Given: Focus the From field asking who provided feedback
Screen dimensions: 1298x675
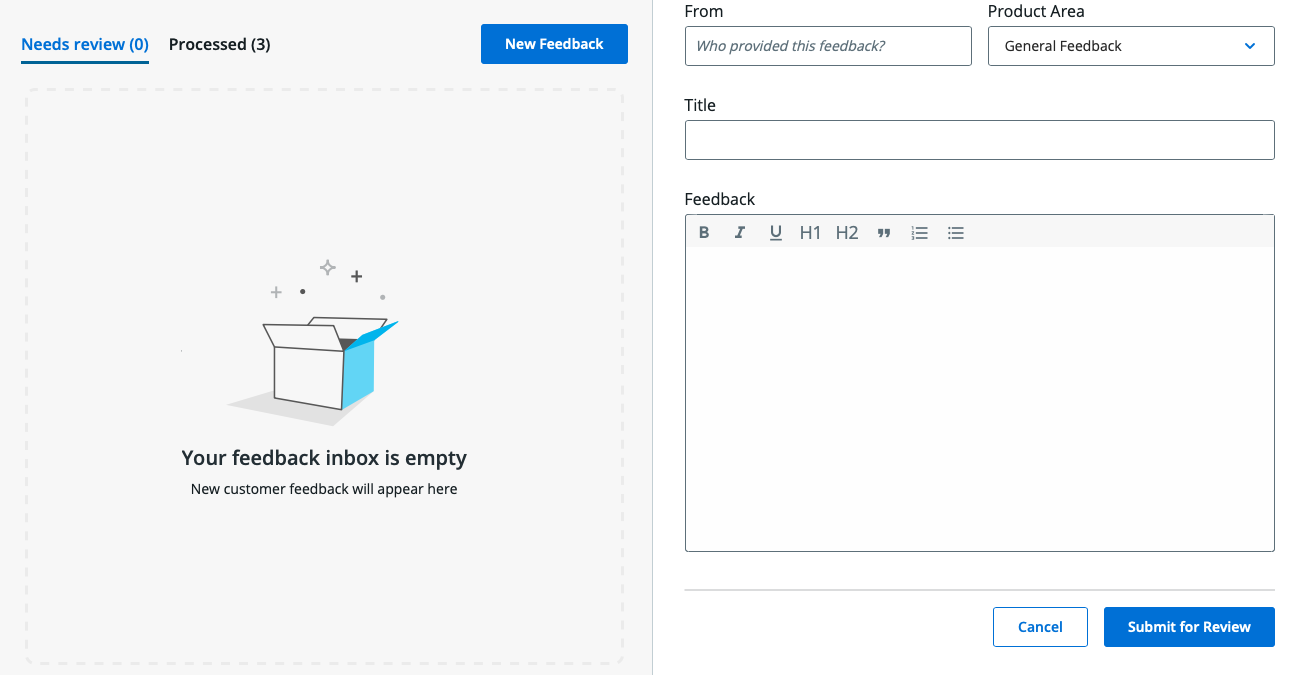Looking at the screenshot, I should [828, 46].
